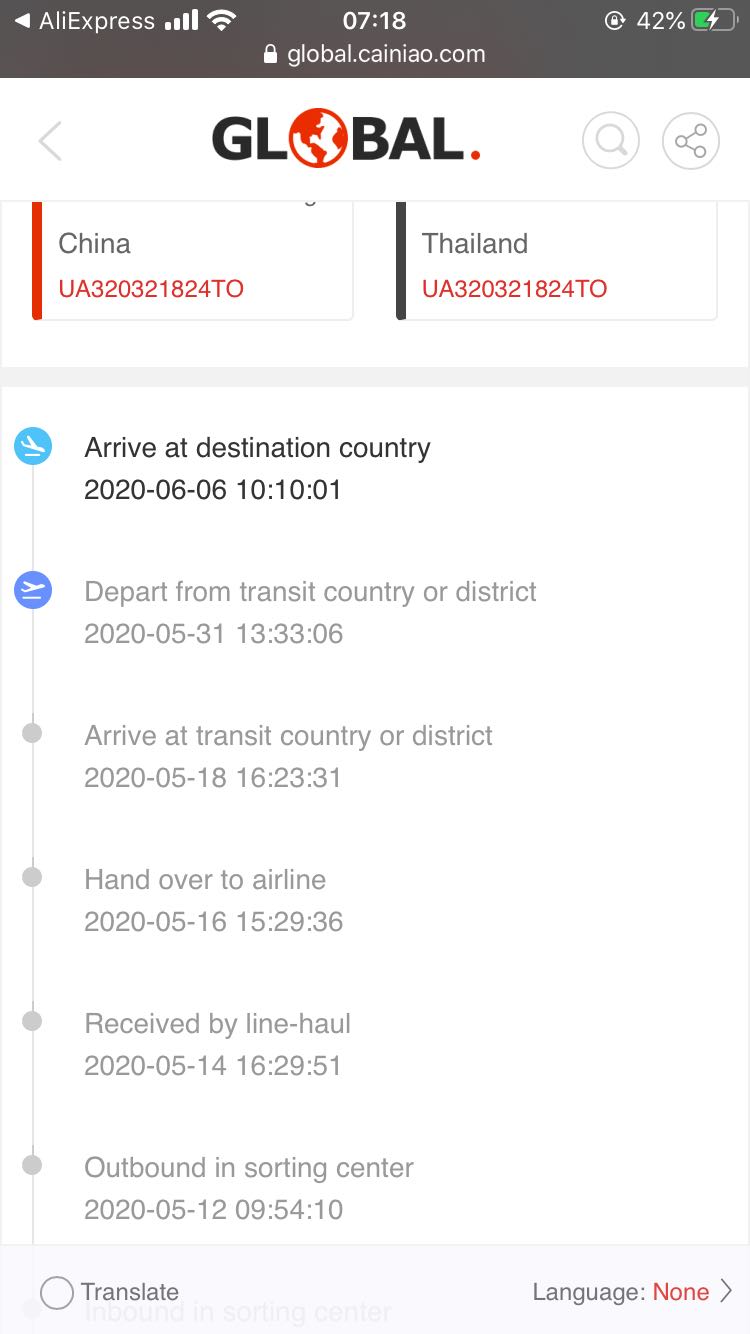Tap the battery indicator in status bar

click(x=714, y=20)
